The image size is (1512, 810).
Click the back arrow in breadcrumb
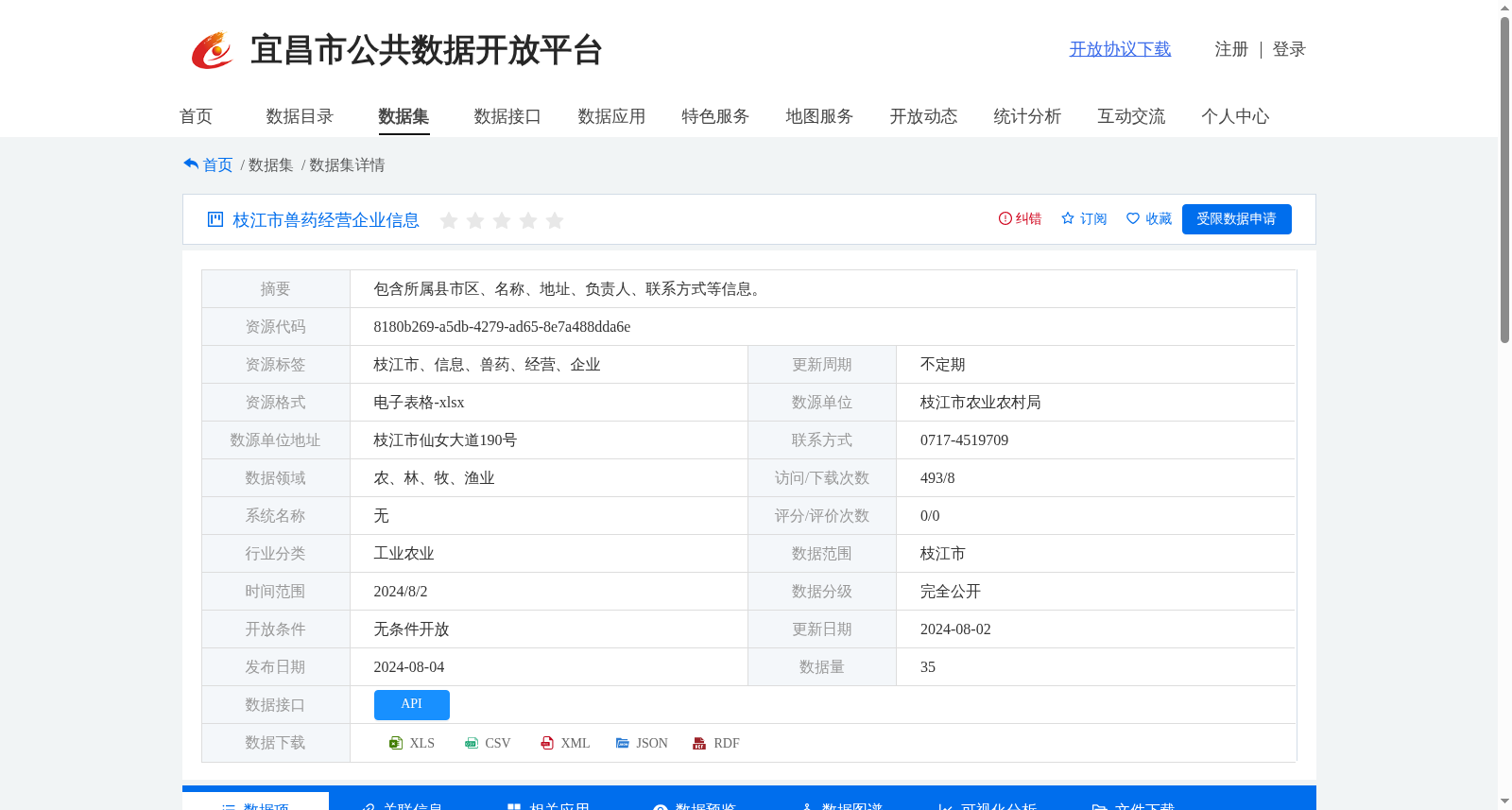tap(191, 164)
